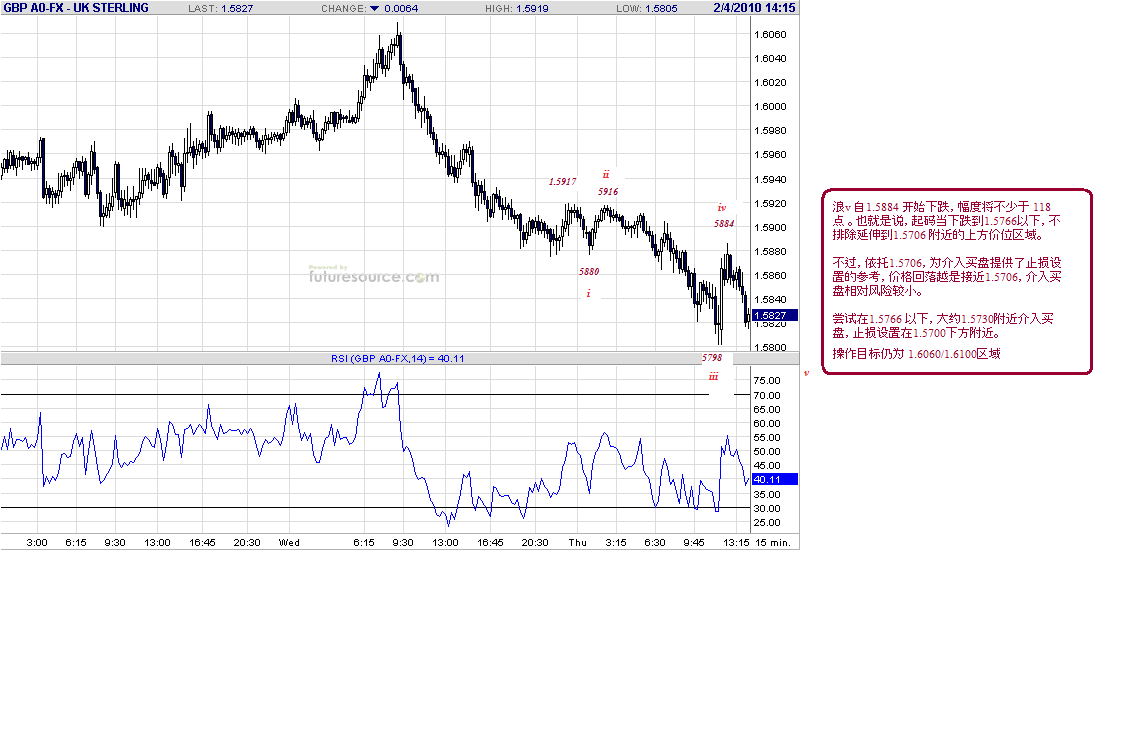Viewport: 1122px width, 739px height.
Task: Click the 1.6060 price axis label
Action: (770, 34)
